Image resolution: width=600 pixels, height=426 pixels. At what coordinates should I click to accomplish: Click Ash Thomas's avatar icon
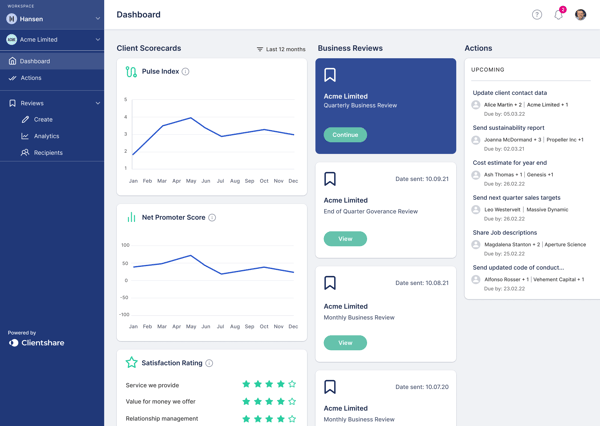point(476,175)
